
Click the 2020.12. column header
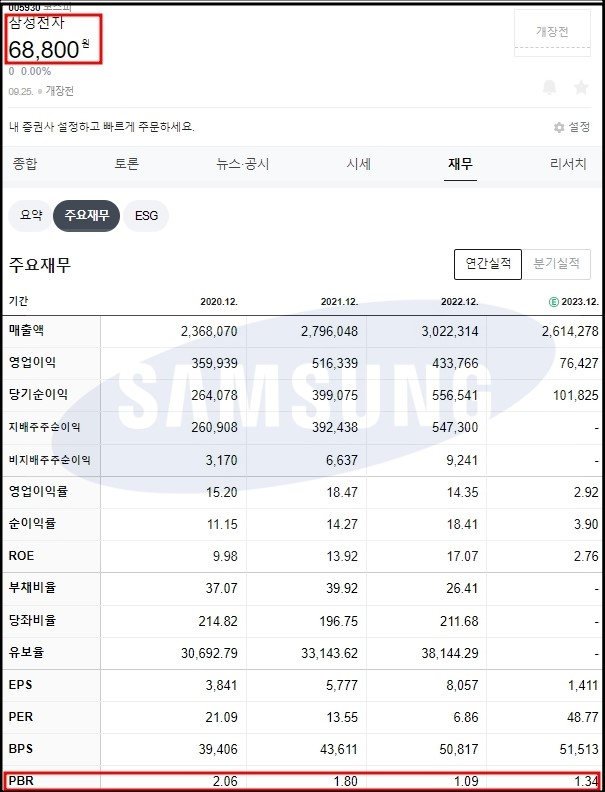click(219, 302)
